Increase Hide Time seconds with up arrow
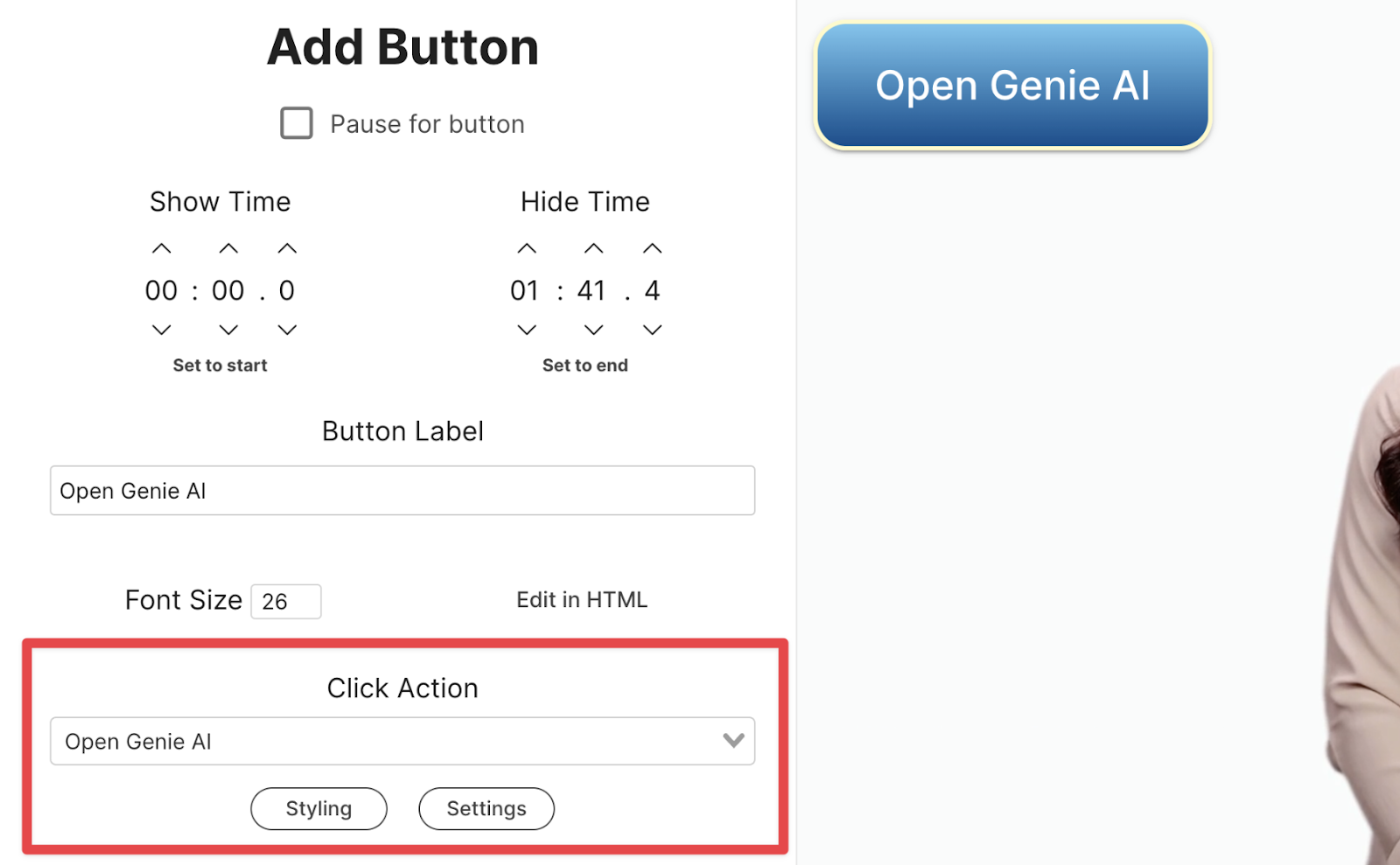 593,248
